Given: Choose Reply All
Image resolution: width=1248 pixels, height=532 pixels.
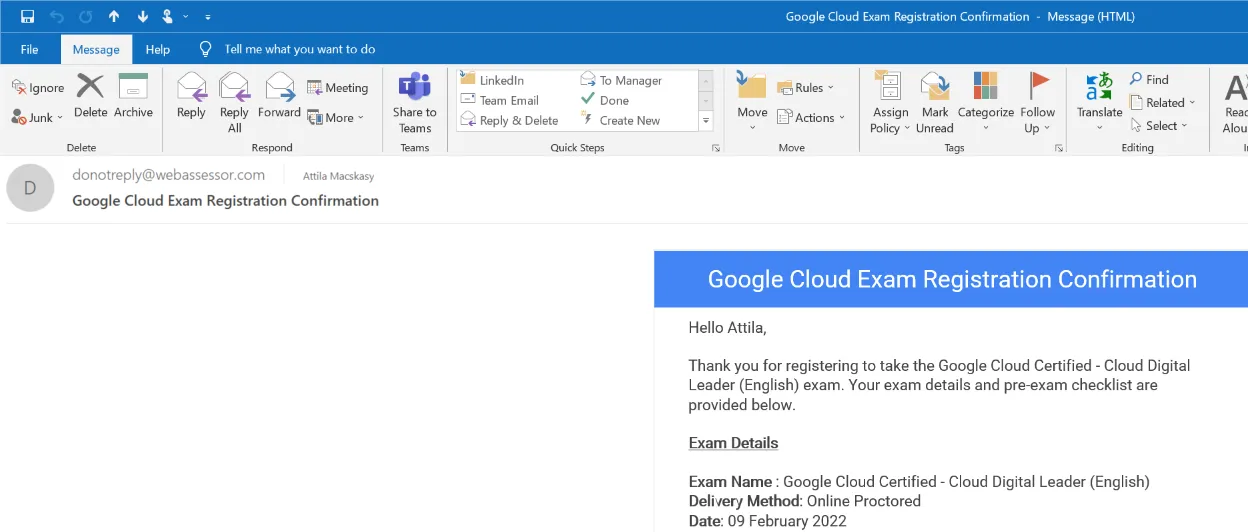Looking at the screenshot, I should click(234, 102).
